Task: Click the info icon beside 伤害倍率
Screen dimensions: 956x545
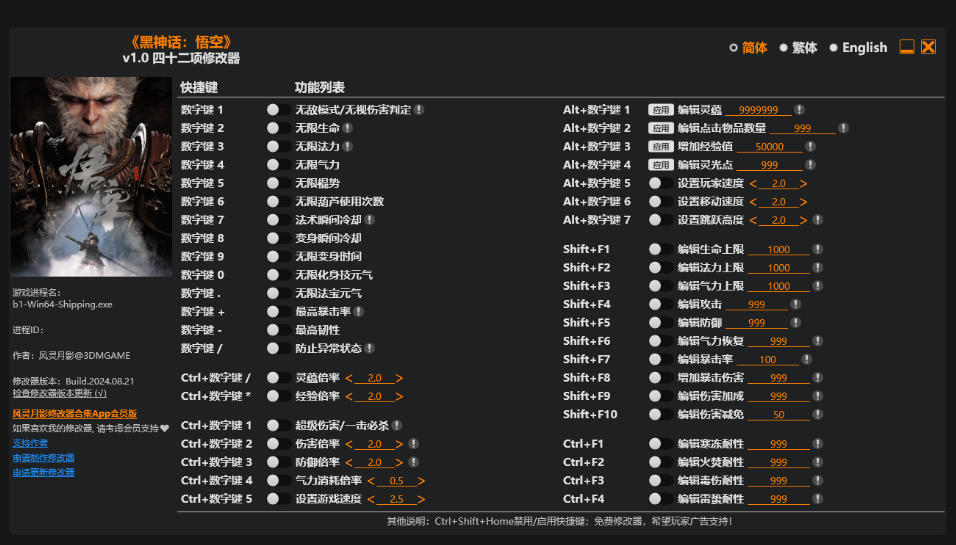Action: [413, 444]
